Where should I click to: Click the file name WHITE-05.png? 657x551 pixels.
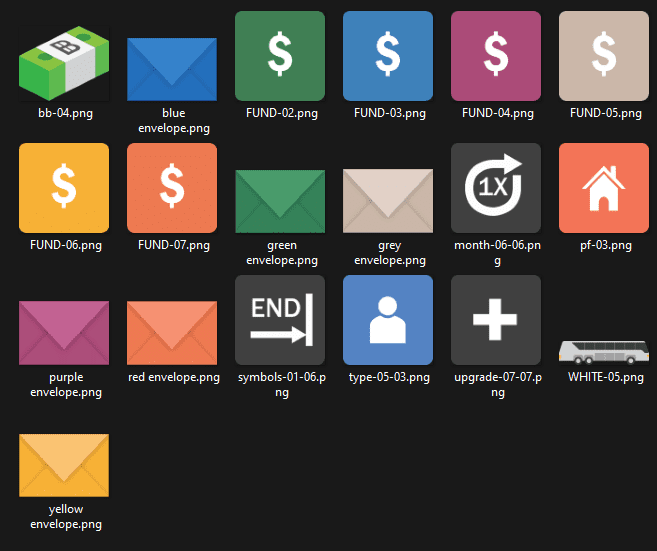click(606, 377)
